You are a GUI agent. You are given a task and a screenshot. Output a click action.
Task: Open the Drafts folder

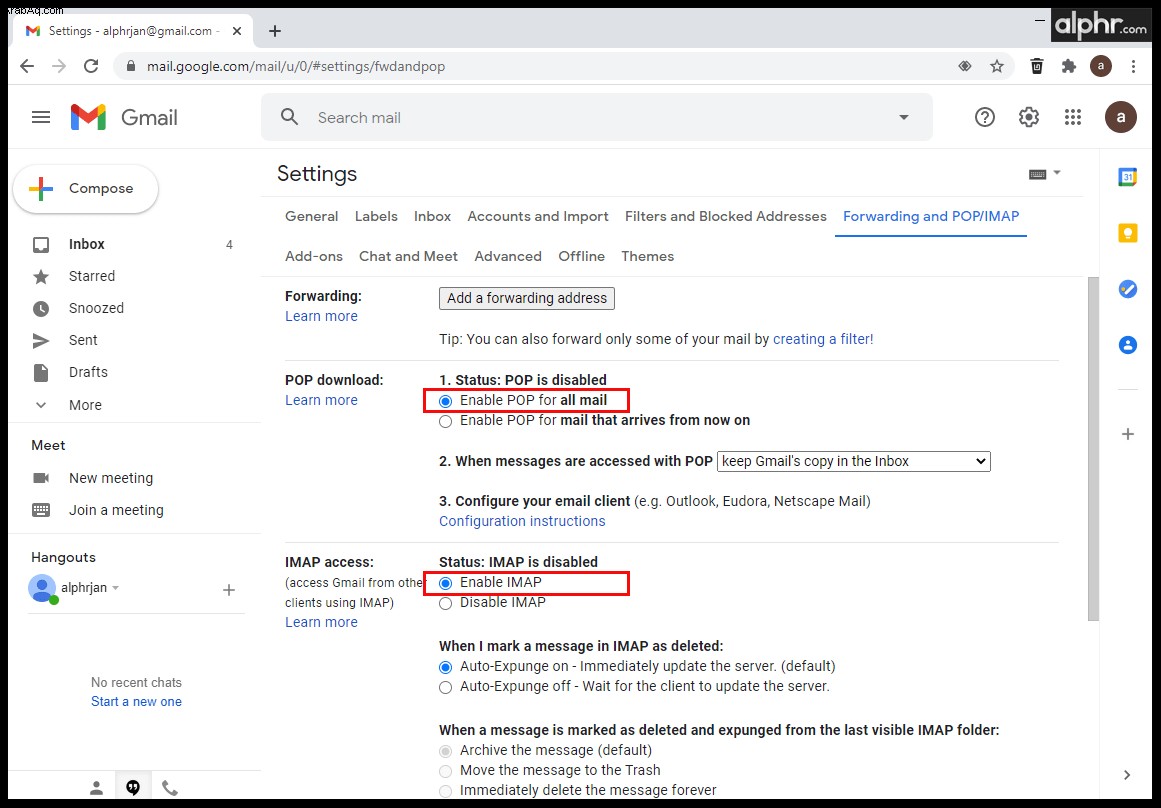pyautogui.click(x=88, y=373)
